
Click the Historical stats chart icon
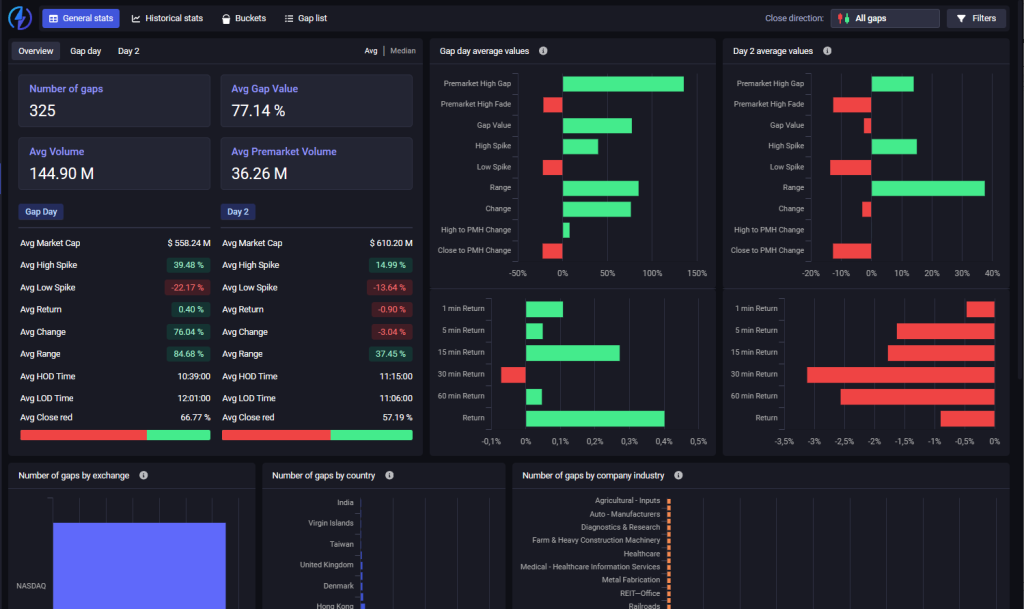click(136, 18)
